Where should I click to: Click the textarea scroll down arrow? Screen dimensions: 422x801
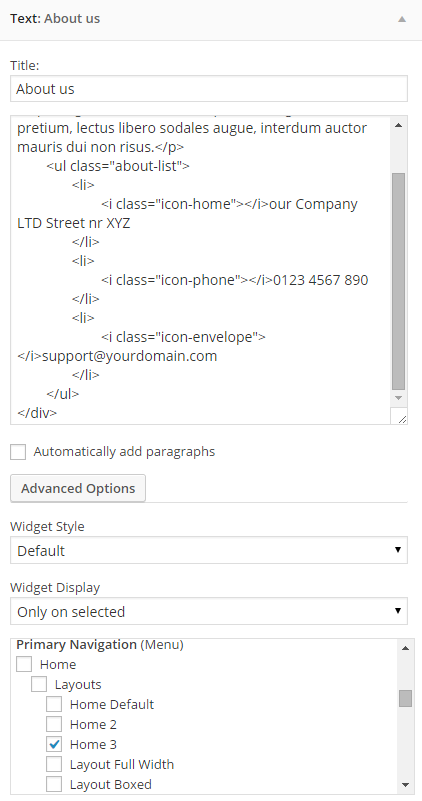point(399,397)
